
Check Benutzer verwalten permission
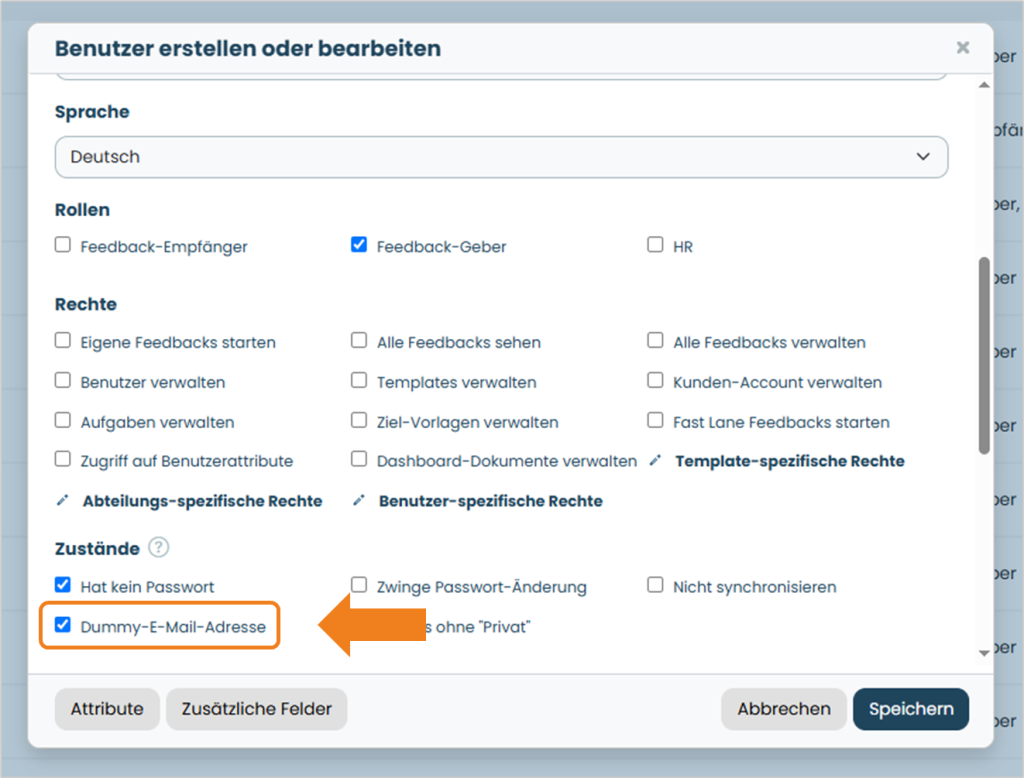(63, 380)
